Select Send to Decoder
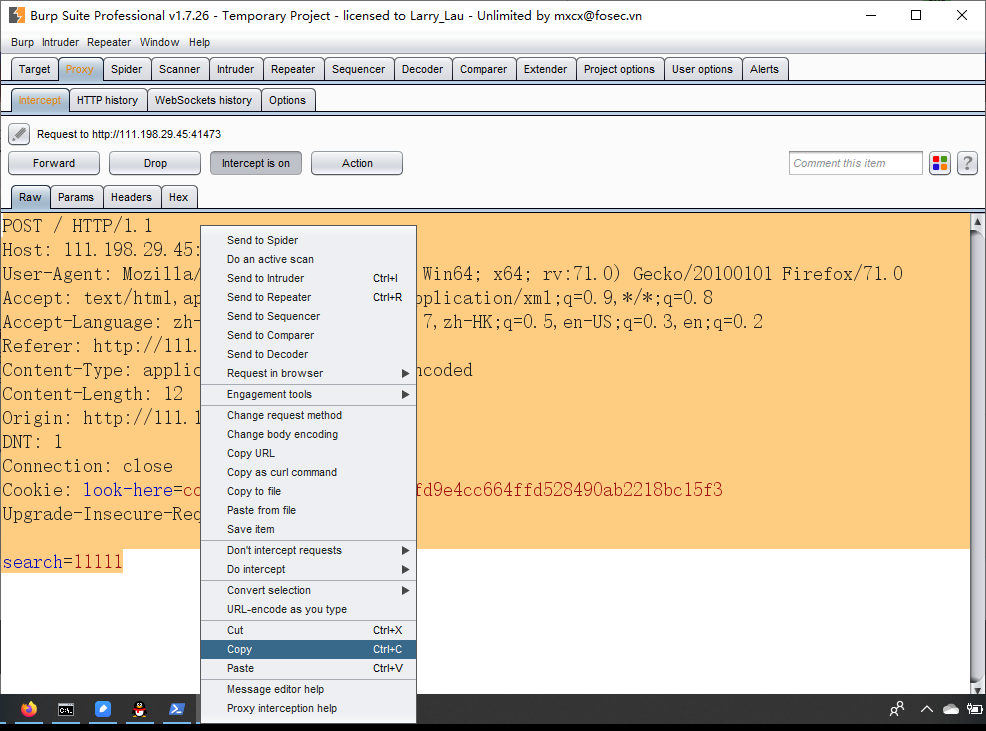Image resolution: width=986 pixels, height=731 pixels. point(308,354)
